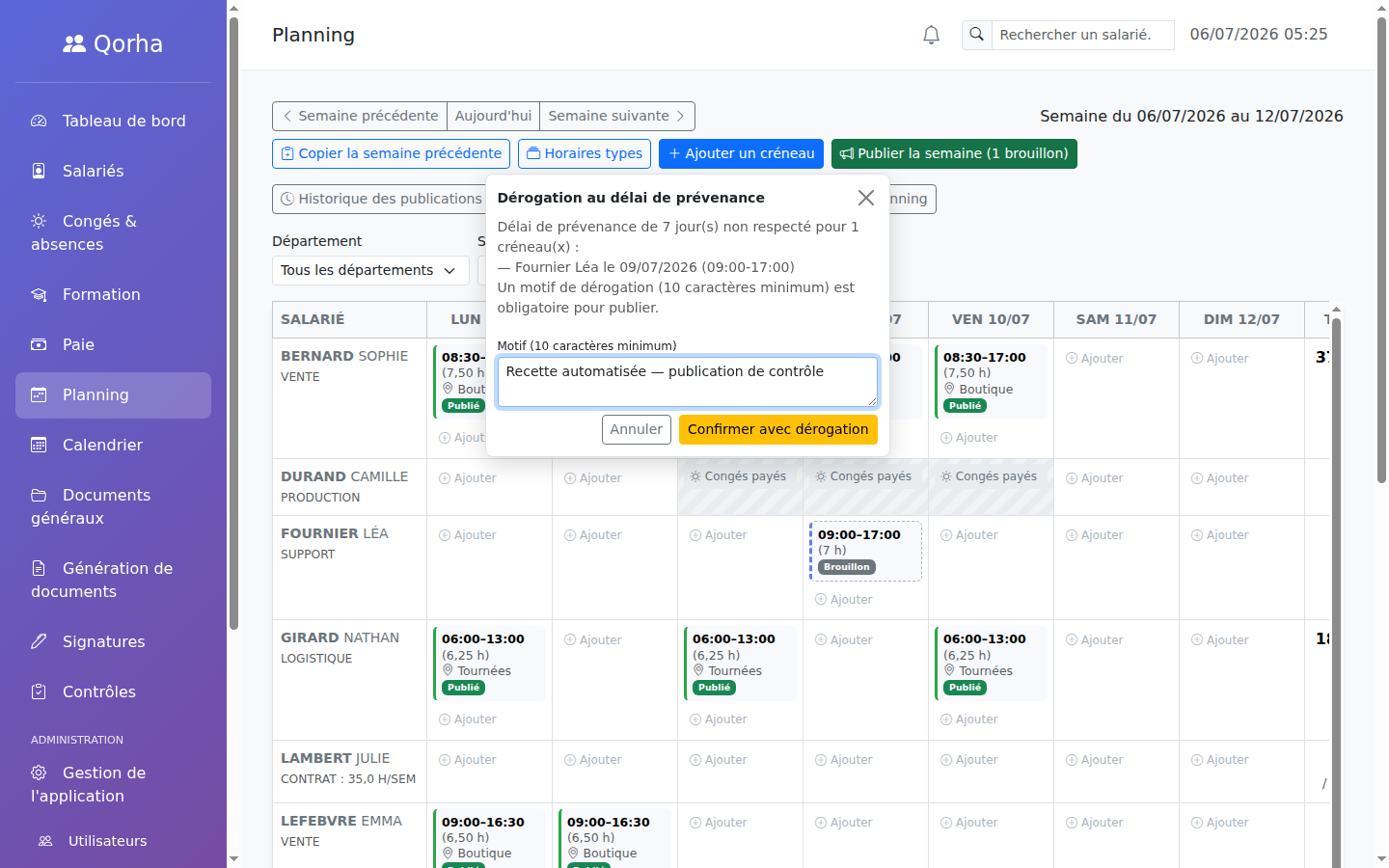1389x868 pixels.
Task: Add Thursday shift for Lambert Julie
Action: tap(844, 760)
